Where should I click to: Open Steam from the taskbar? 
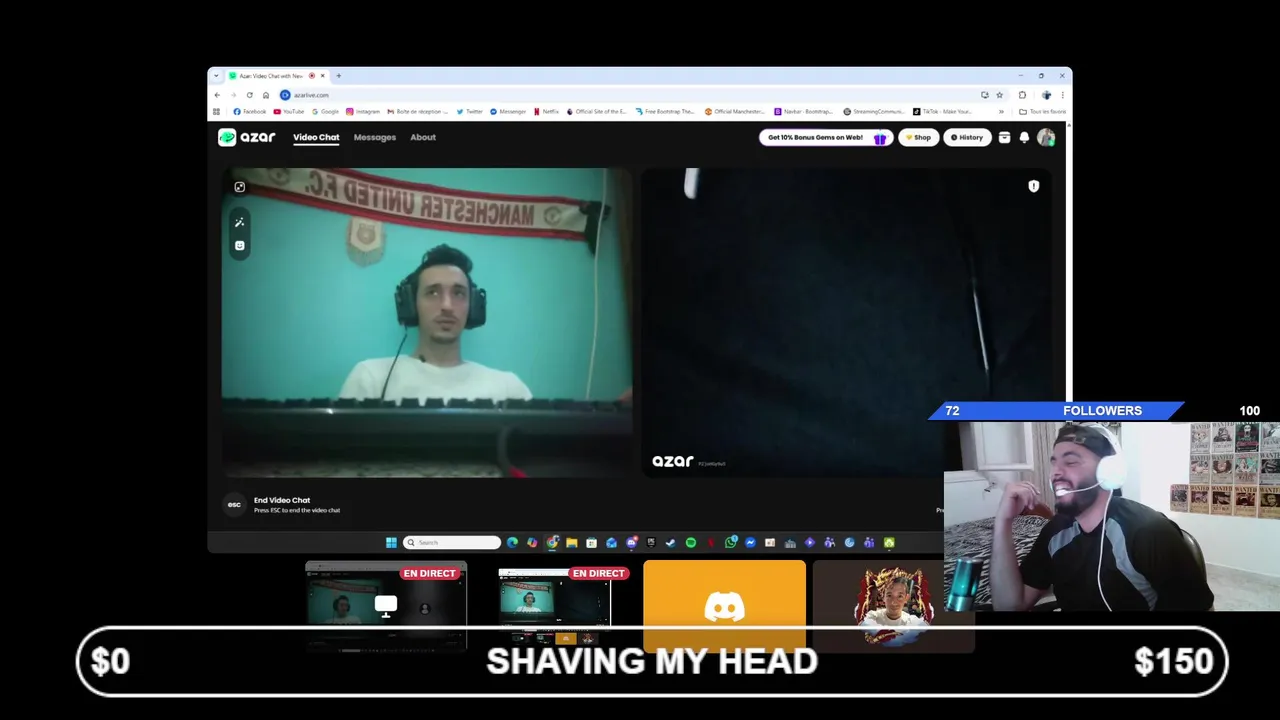tap(670, 542)
